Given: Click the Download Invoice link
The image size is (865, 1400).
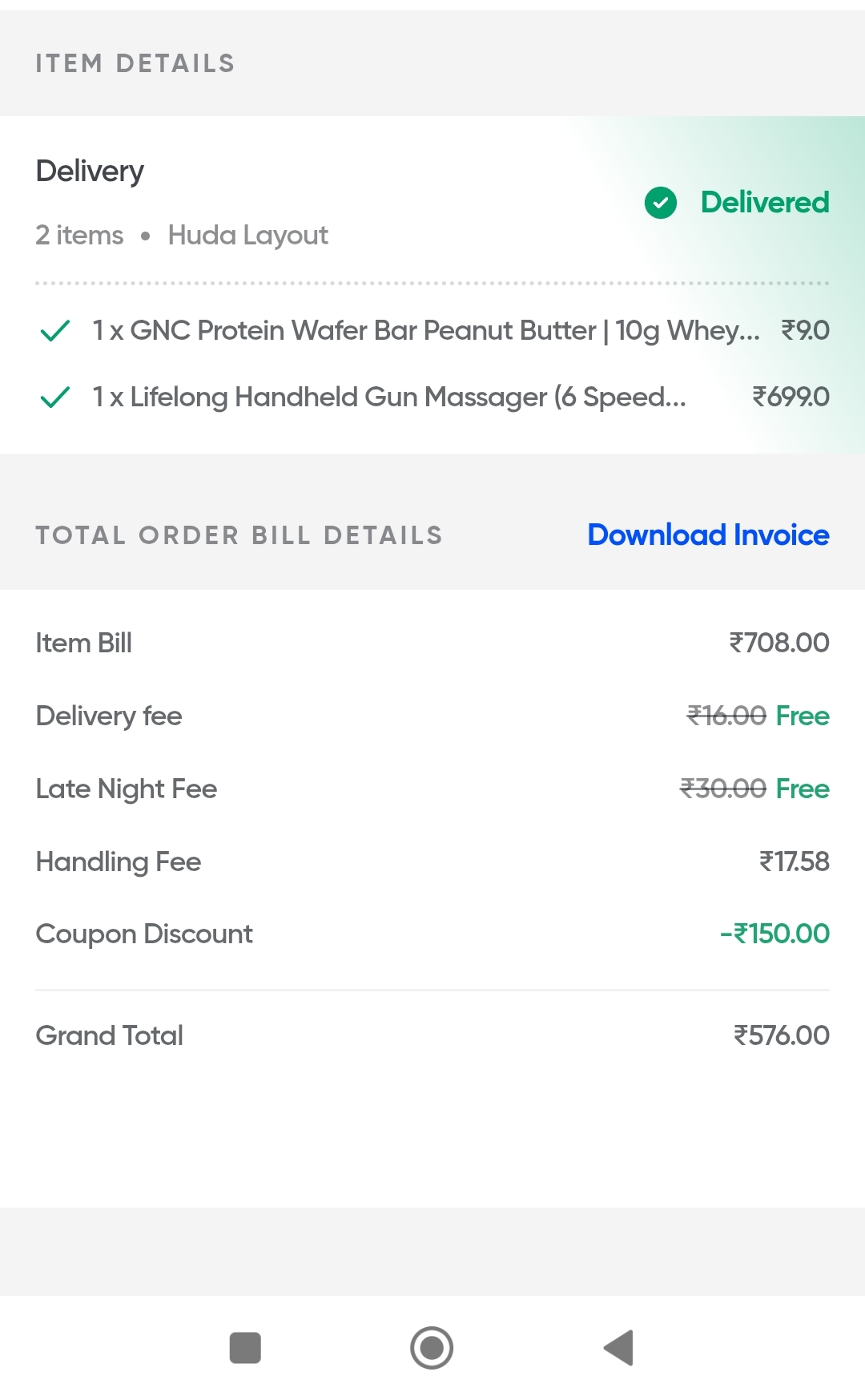Looking at the screenshot, I should (708, 535).
